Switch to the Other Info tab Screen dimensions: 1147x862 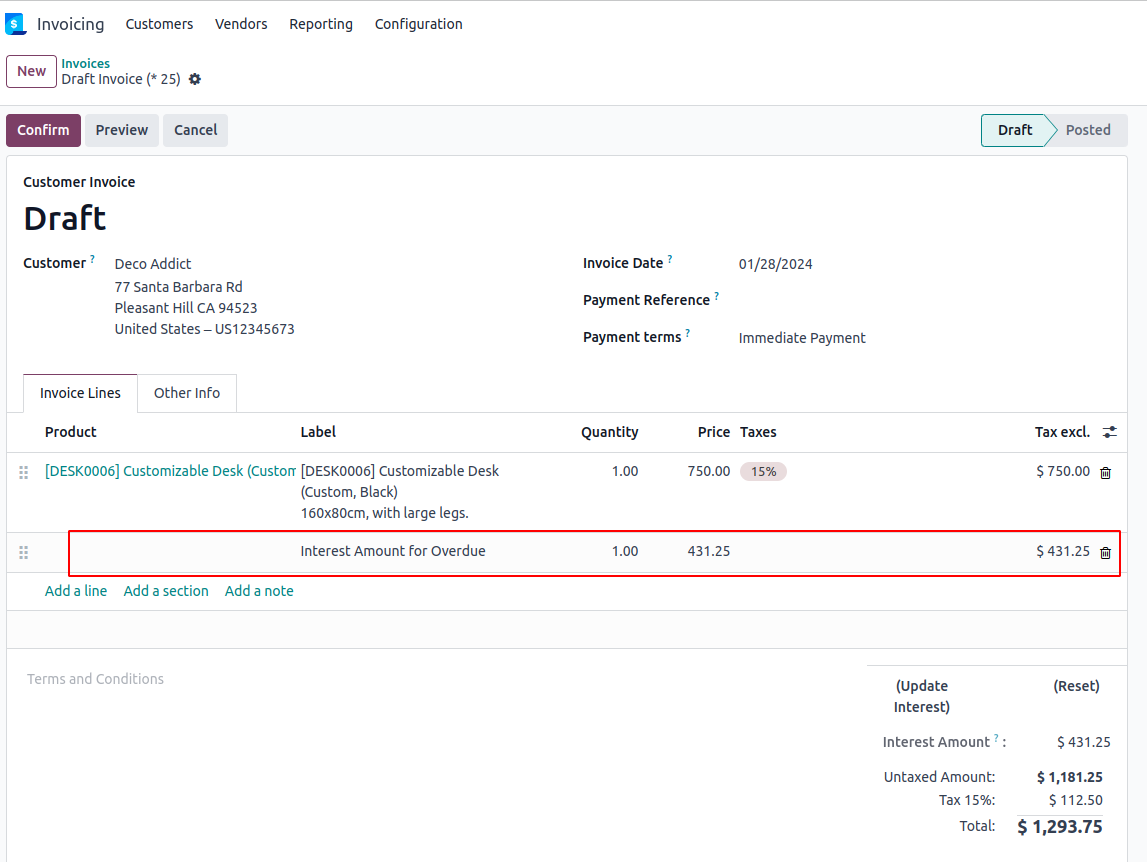pyautogui.click(x=187, y=393)
